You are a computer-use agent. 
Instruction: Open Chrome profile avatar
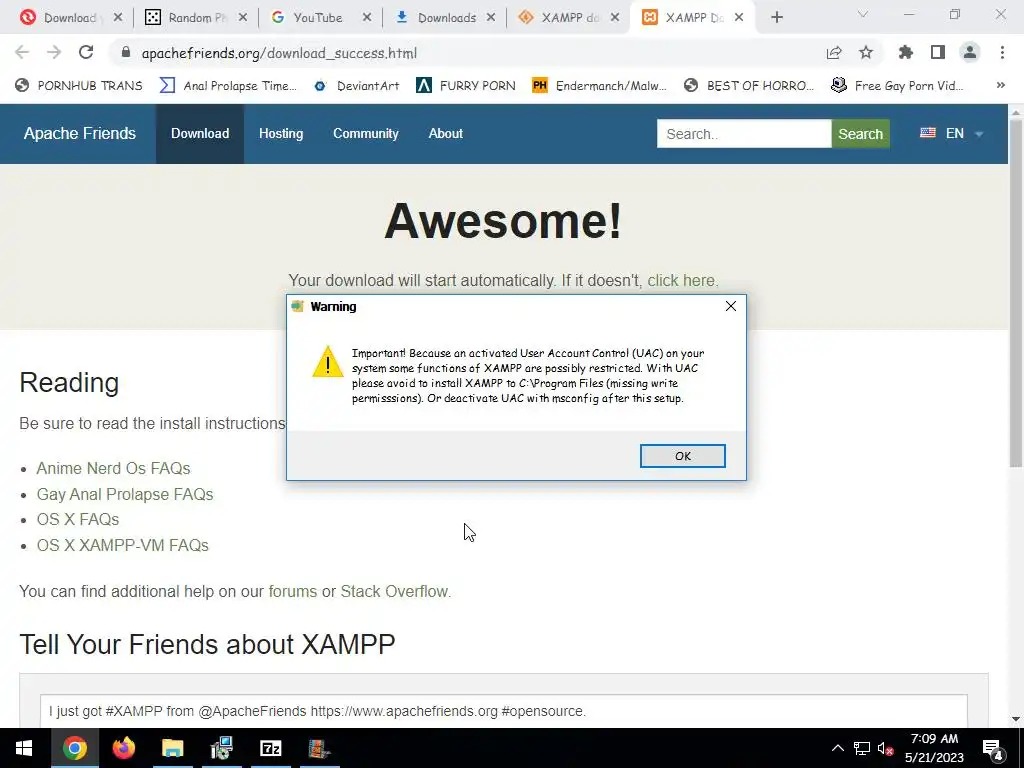tap(970, 52)
